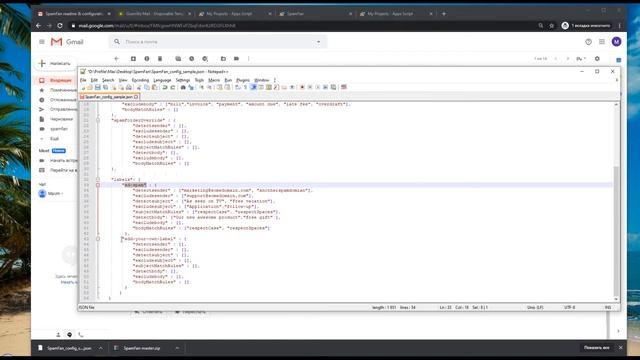Click the Zoom Out icon in Notepad++
Screen dimensions: 640x360
(210, 87)
